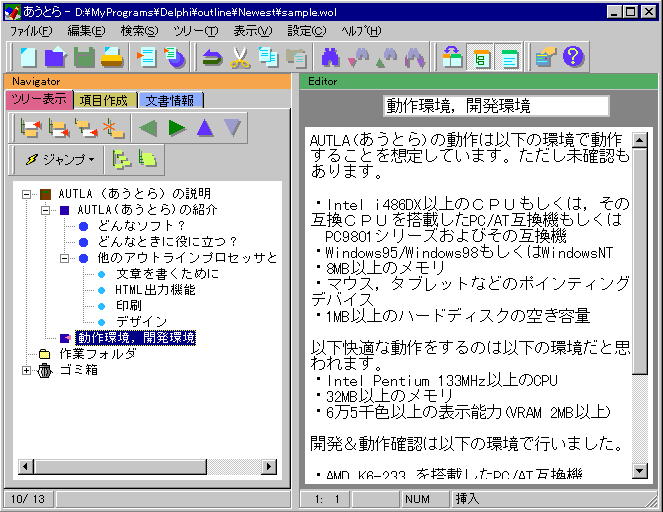Click the help question mark icon
This screenshot has height=512, width=663.
573,56
